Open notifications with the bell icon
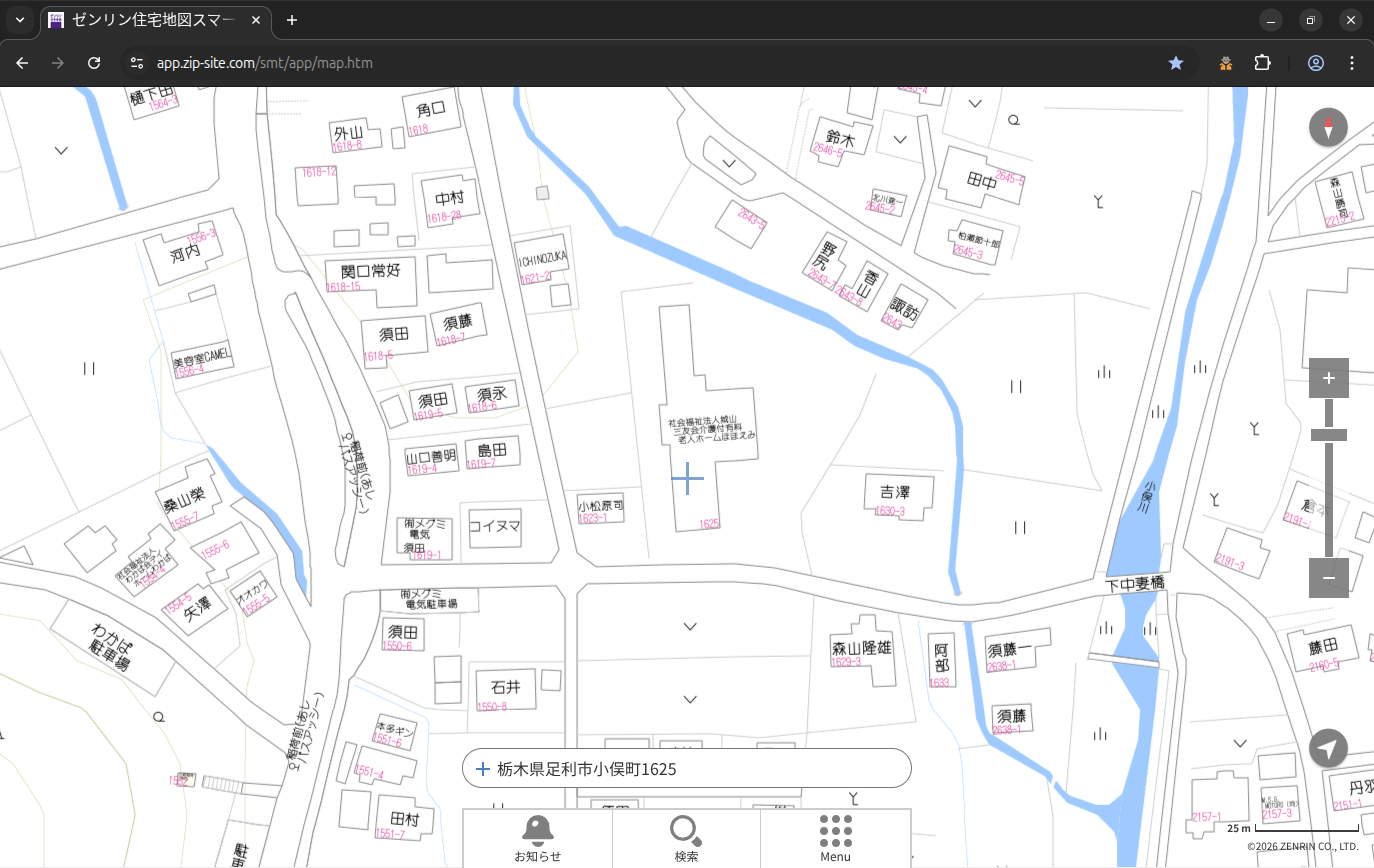 tap(537, 838)
